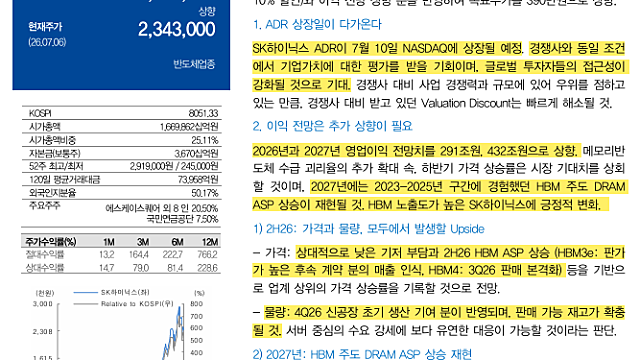Click the current price 2,343,000
Screen dimensions: 640x360
click(176, 29)
